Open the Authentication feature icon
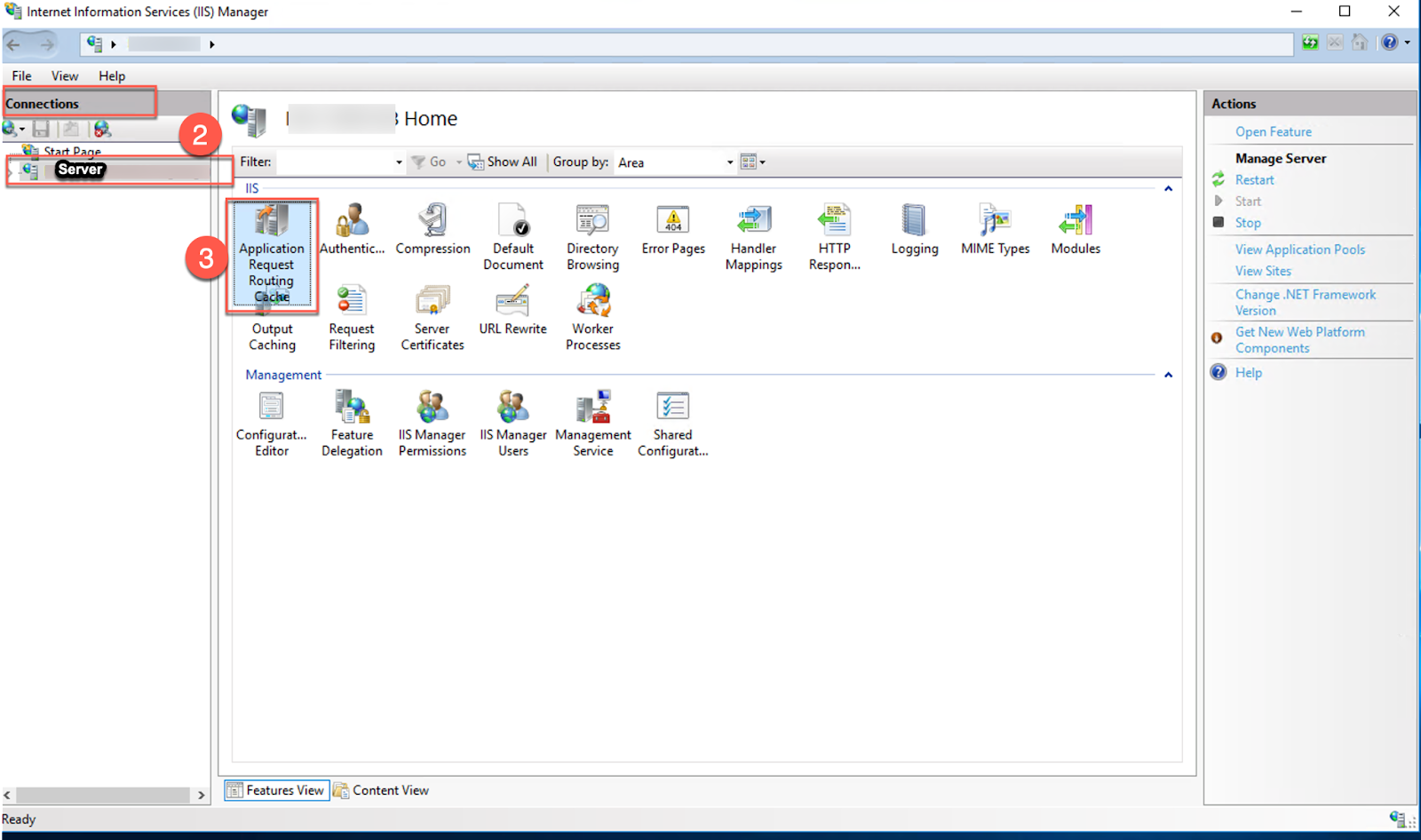The image size is (1421, 840). click(353, 230)
